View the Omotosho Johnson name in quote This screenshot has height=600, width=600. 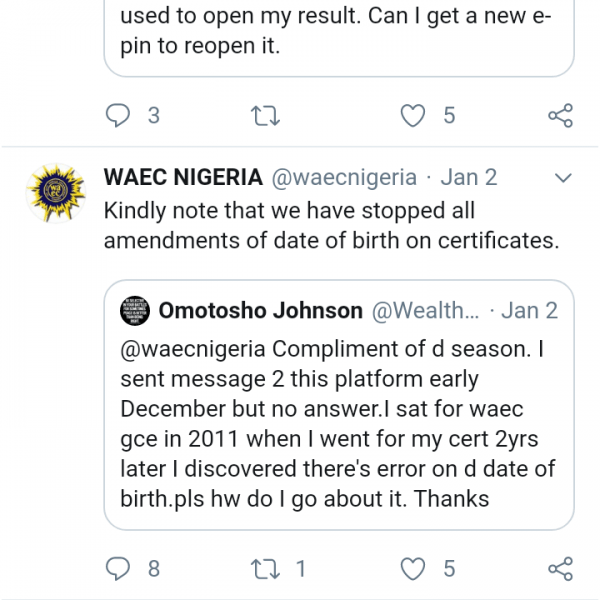coord(260,311)
